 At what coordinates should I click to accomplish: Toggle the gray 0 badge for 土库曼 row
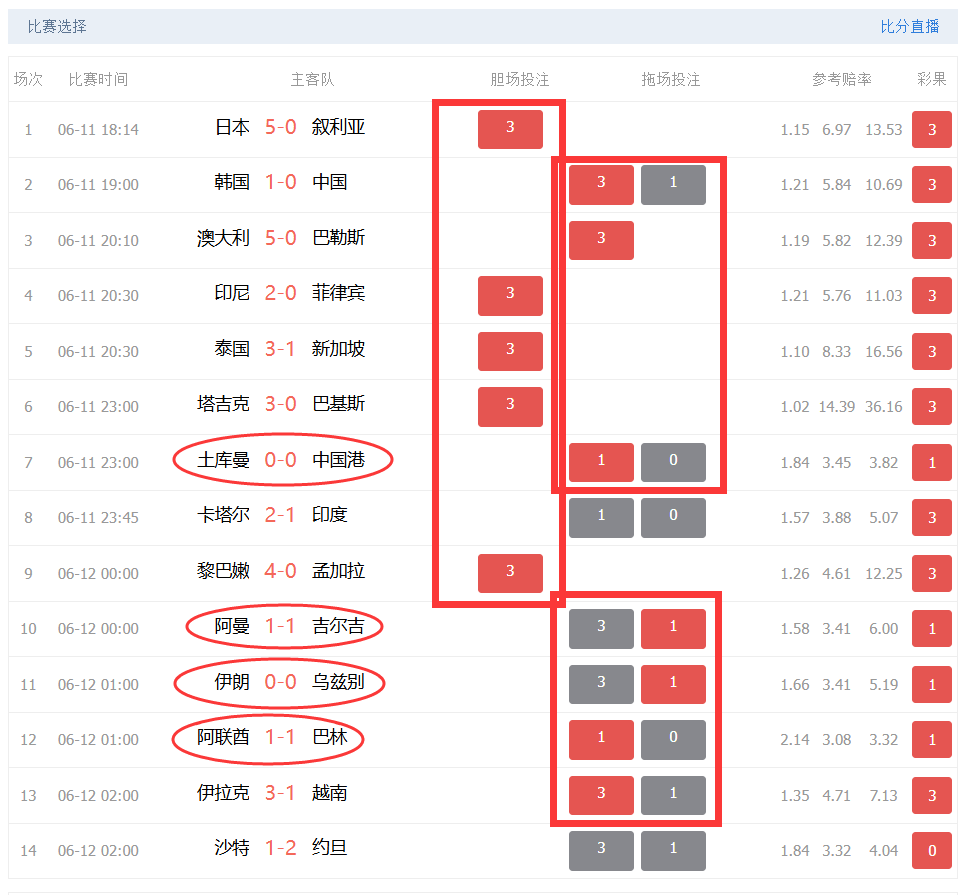click(673, 462)
